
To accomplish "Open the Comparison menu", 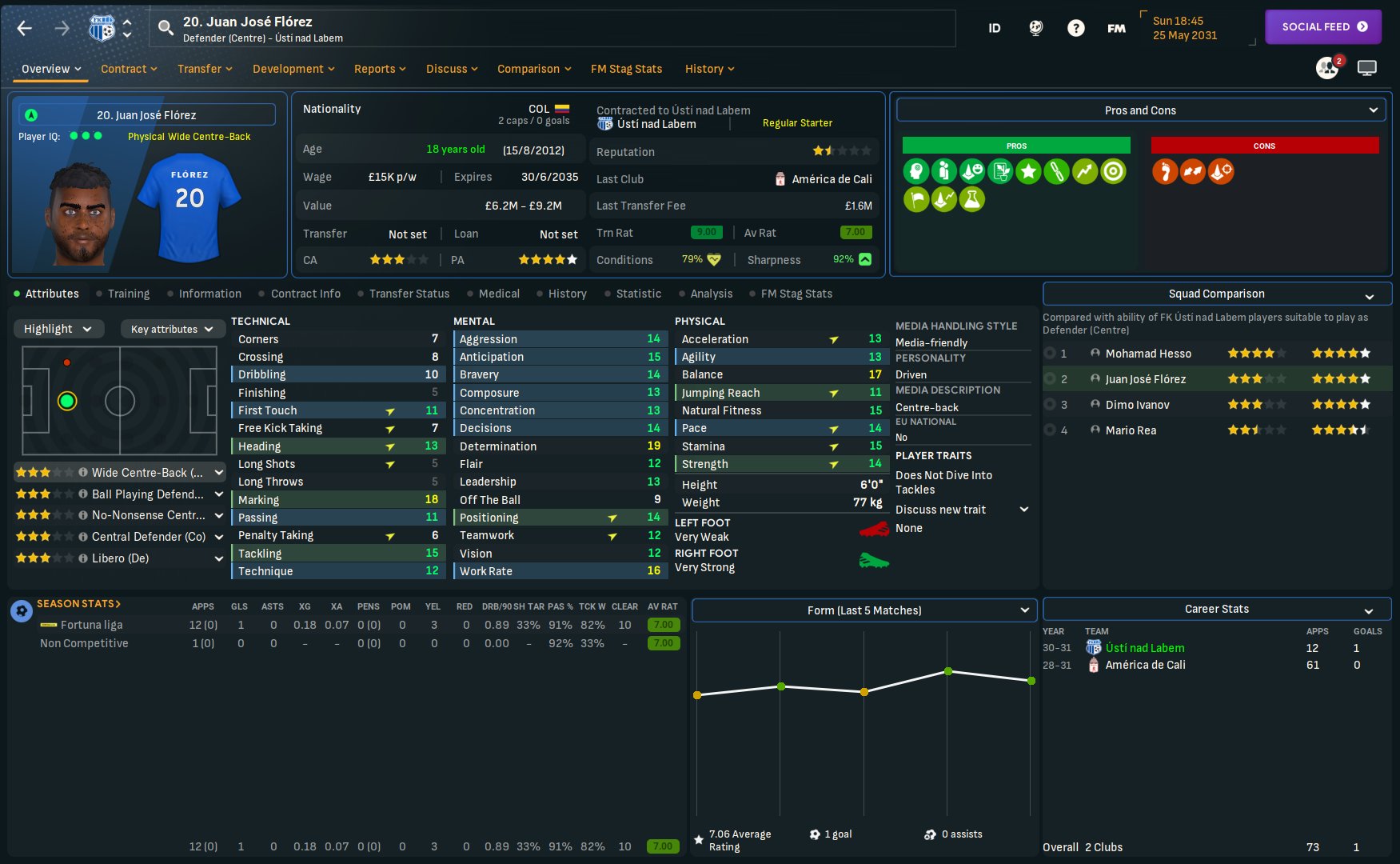I will coord(534,69).
